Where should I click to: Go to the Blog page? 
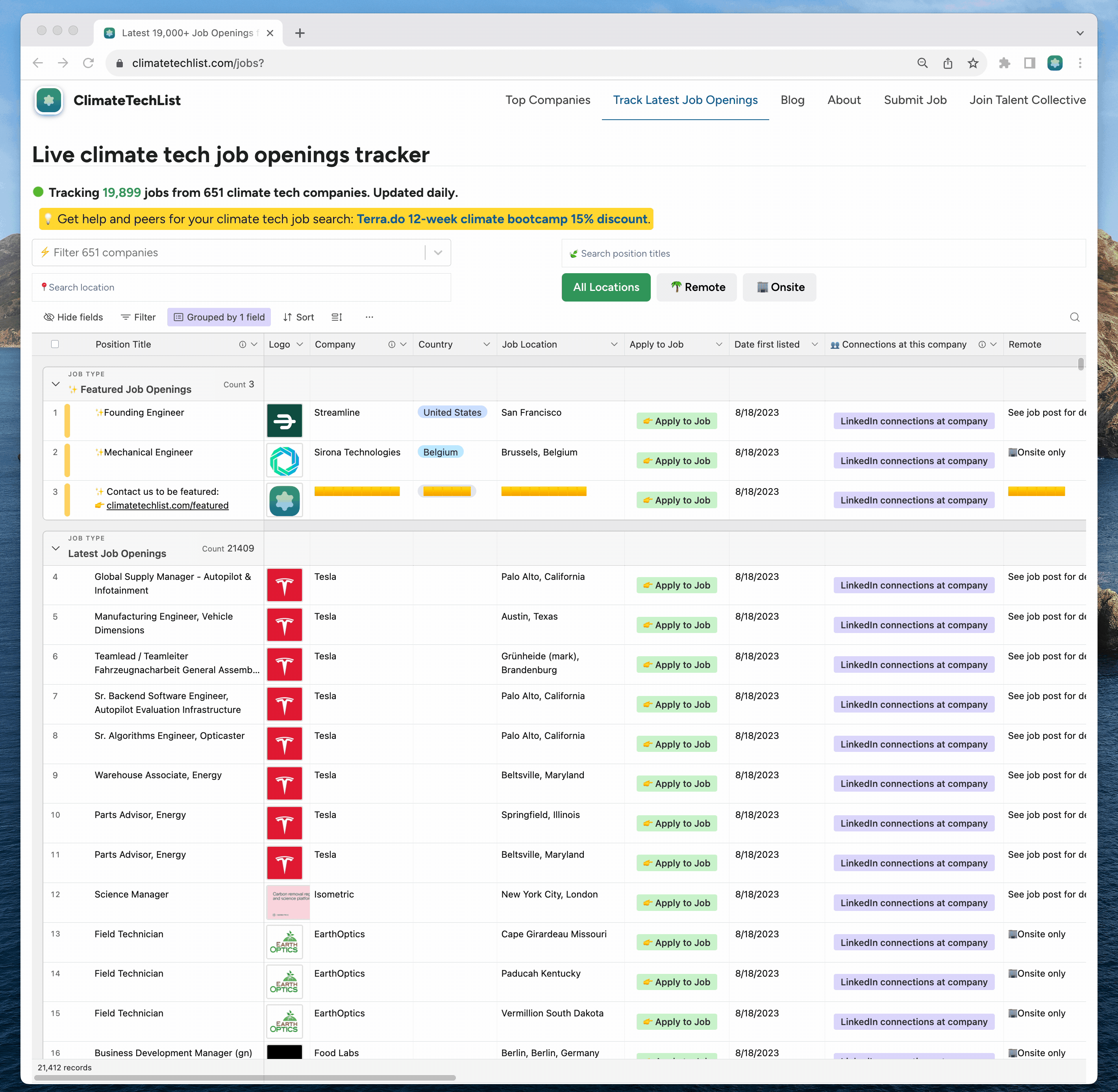(x=792, y=100)
